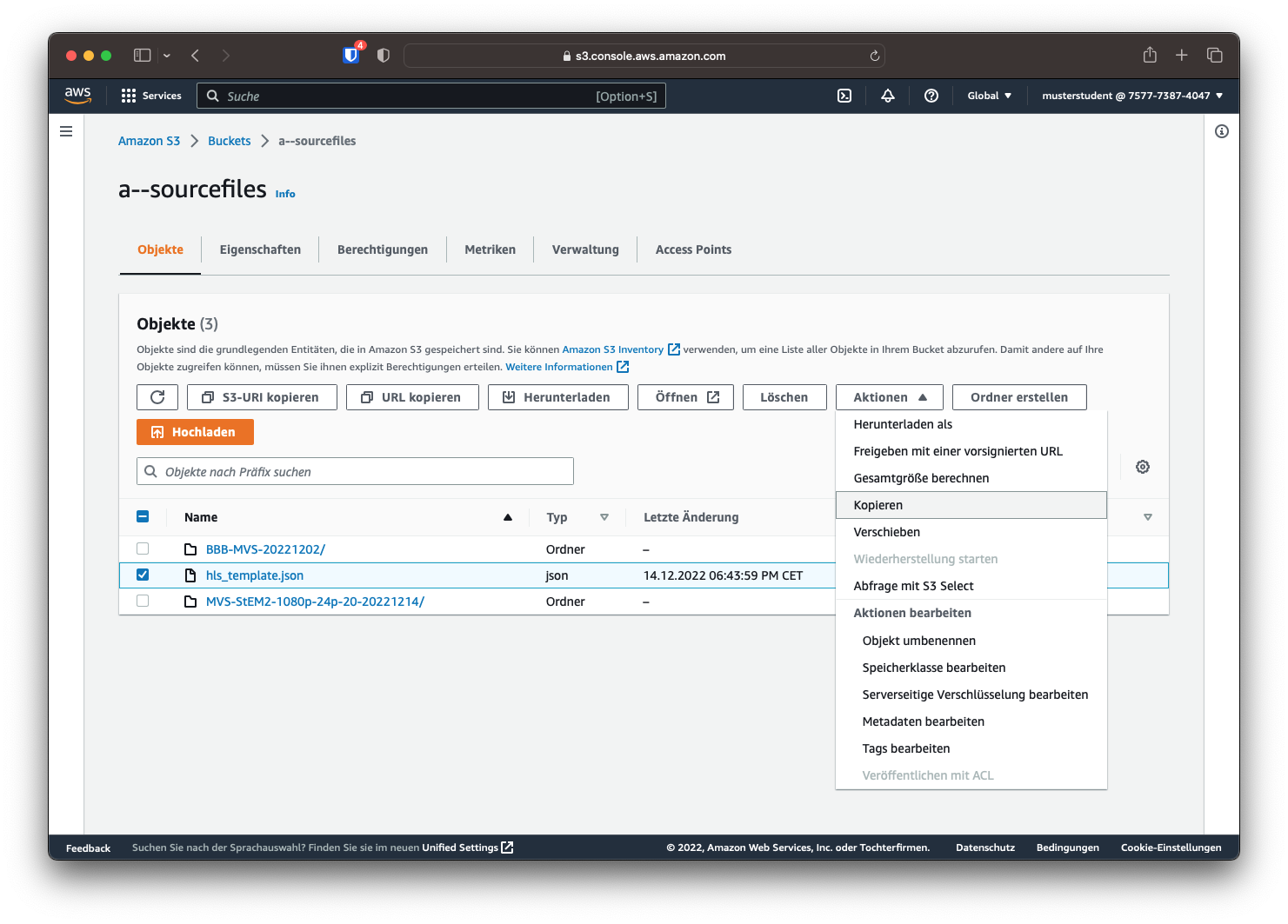The height and width of the screenshot is (924, 1288).
Task: Sort by the Name column arrow
Action: pyautogui.click(x=508, y=517)
